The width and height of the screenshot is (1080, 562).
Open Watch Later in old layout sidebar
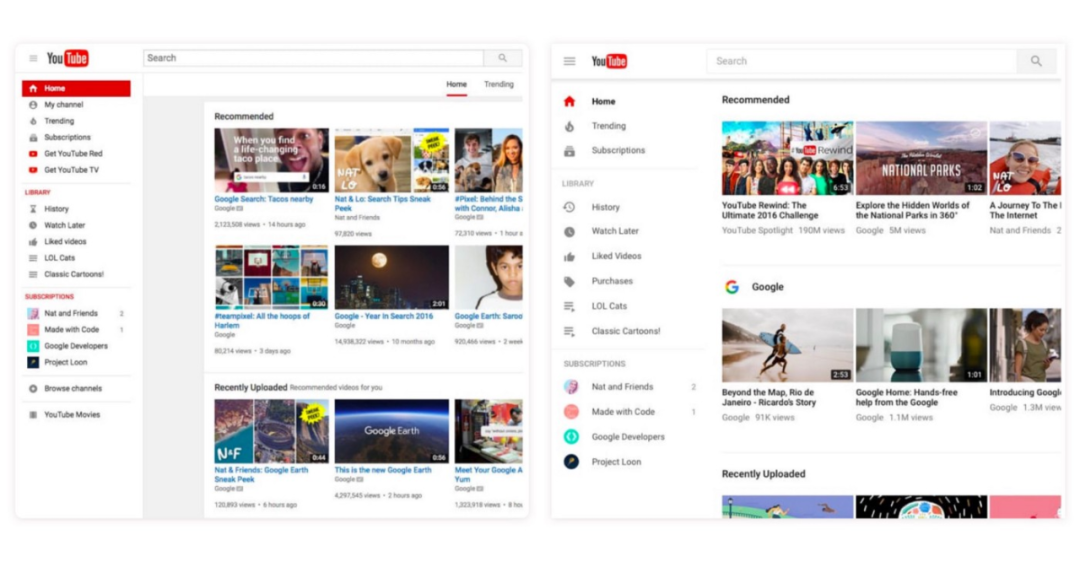[65, 225]
